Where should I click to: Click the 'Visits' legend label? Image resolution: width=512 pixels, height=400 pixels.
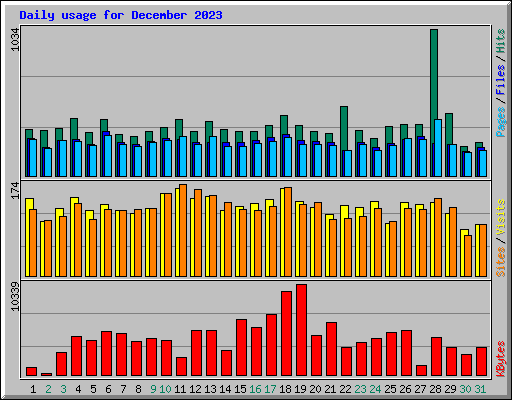[x=501, y=217]
